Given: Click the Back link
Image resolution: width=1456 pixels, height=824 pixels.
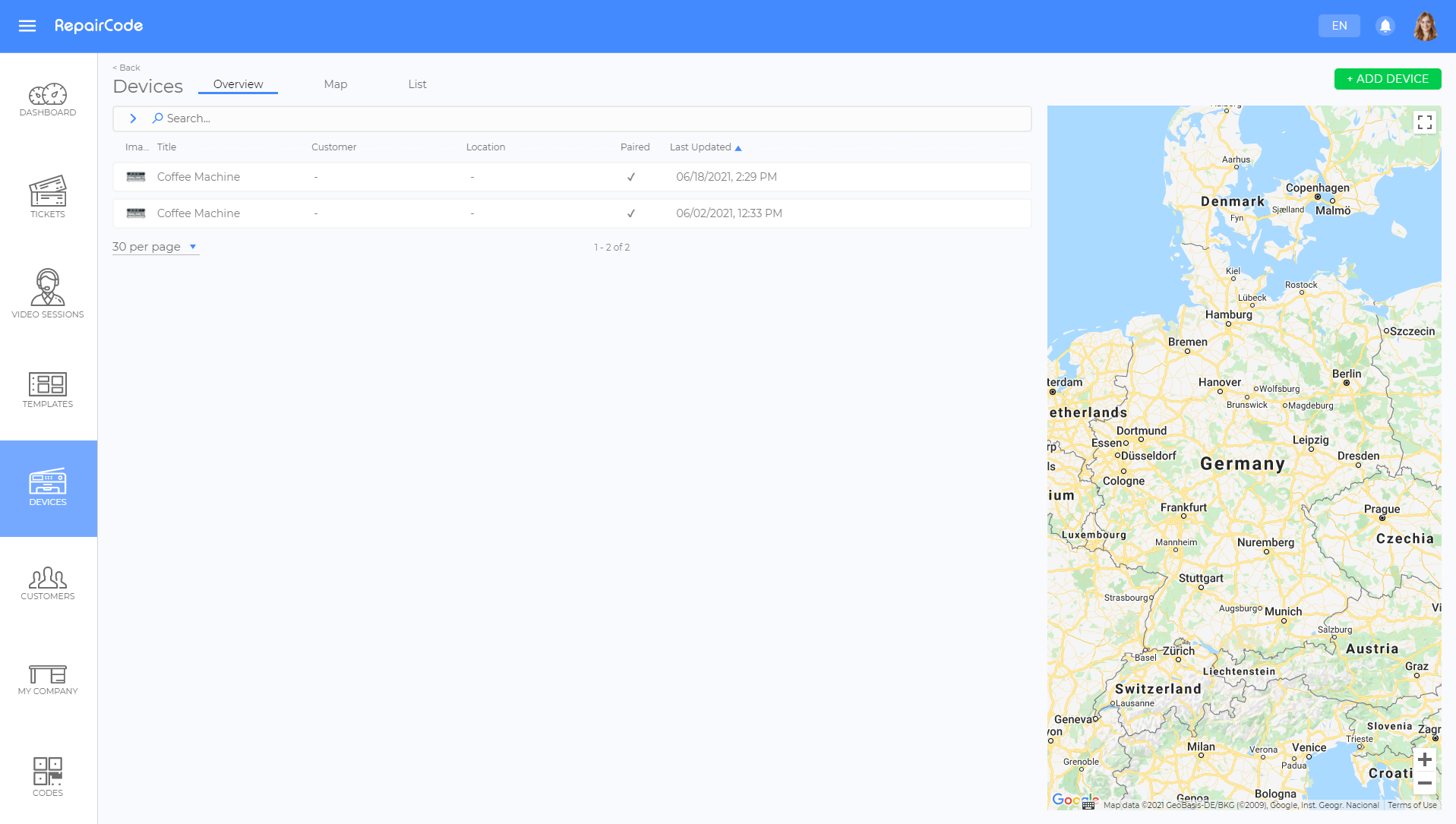Looking at the screenshot, I should tap(127, 68).
